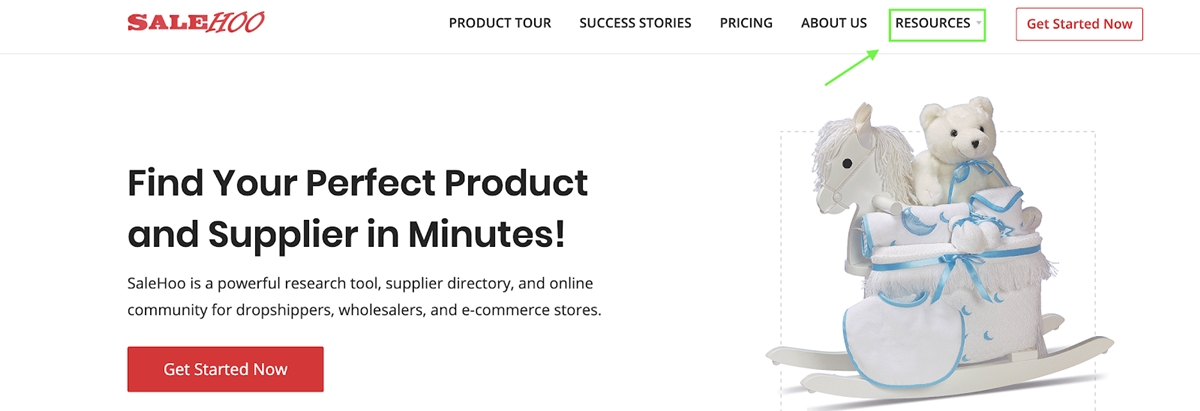1200x411 pixels.
Task: Click the red Get Started Now hero button
Action: 225,369
